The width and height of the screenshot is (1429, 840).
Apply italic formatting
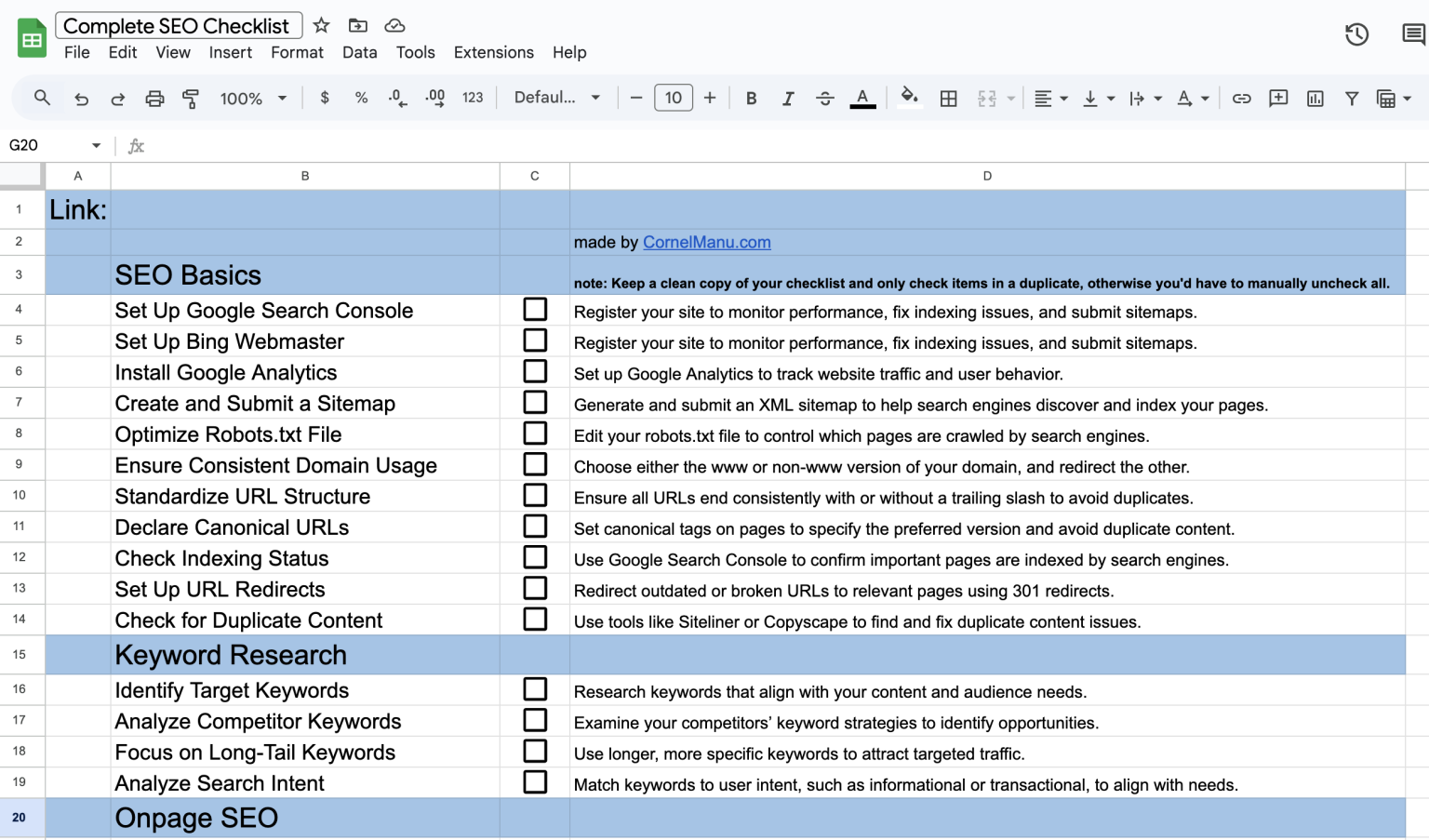pos(788,98)
